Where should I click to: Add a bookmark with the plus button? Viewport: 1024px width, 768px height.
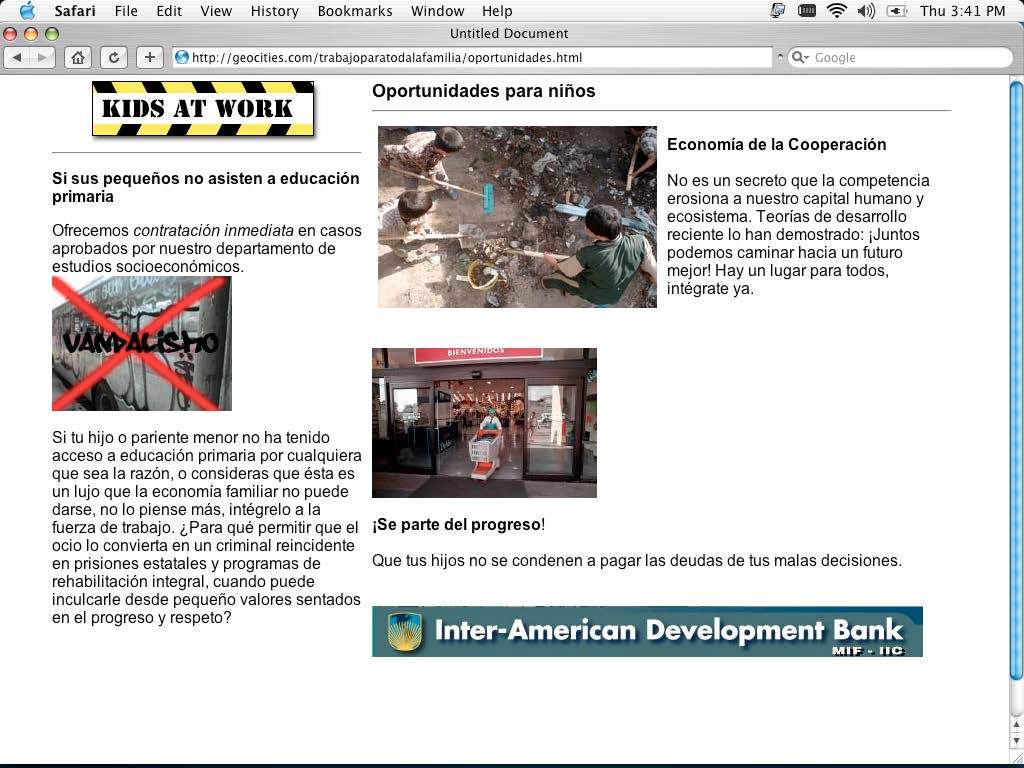click(150, 57)
